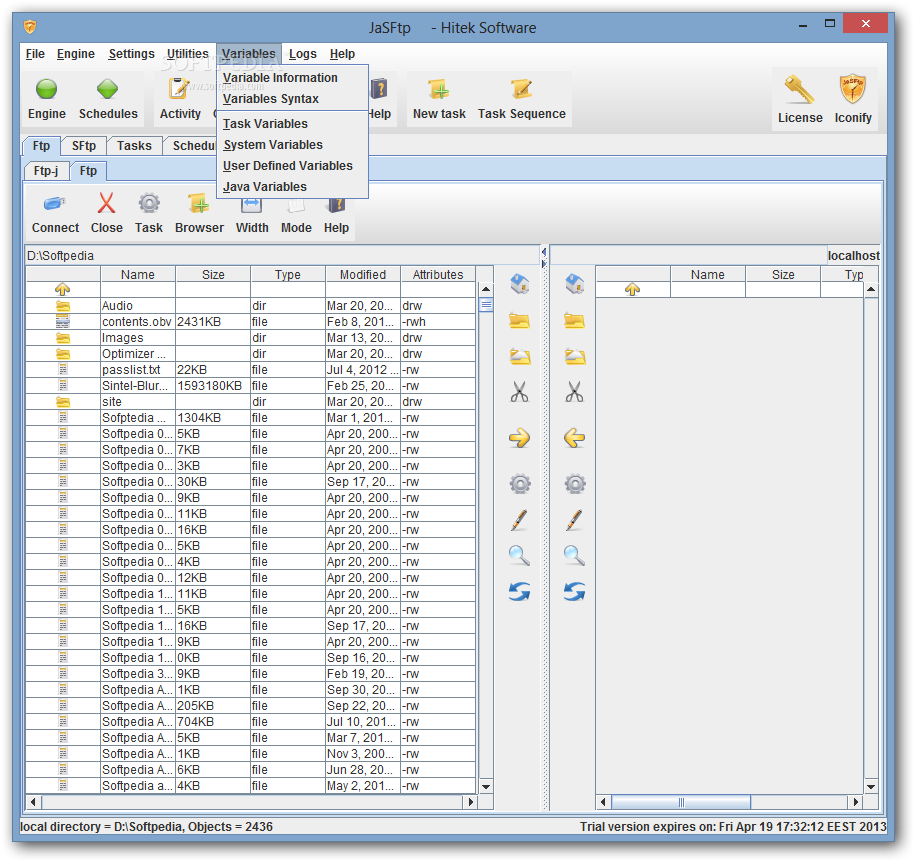This screenshot has width=915, height=862.
Task: Click the Help book icon in FTP toolbar
Action: click(x=336, y=205)
